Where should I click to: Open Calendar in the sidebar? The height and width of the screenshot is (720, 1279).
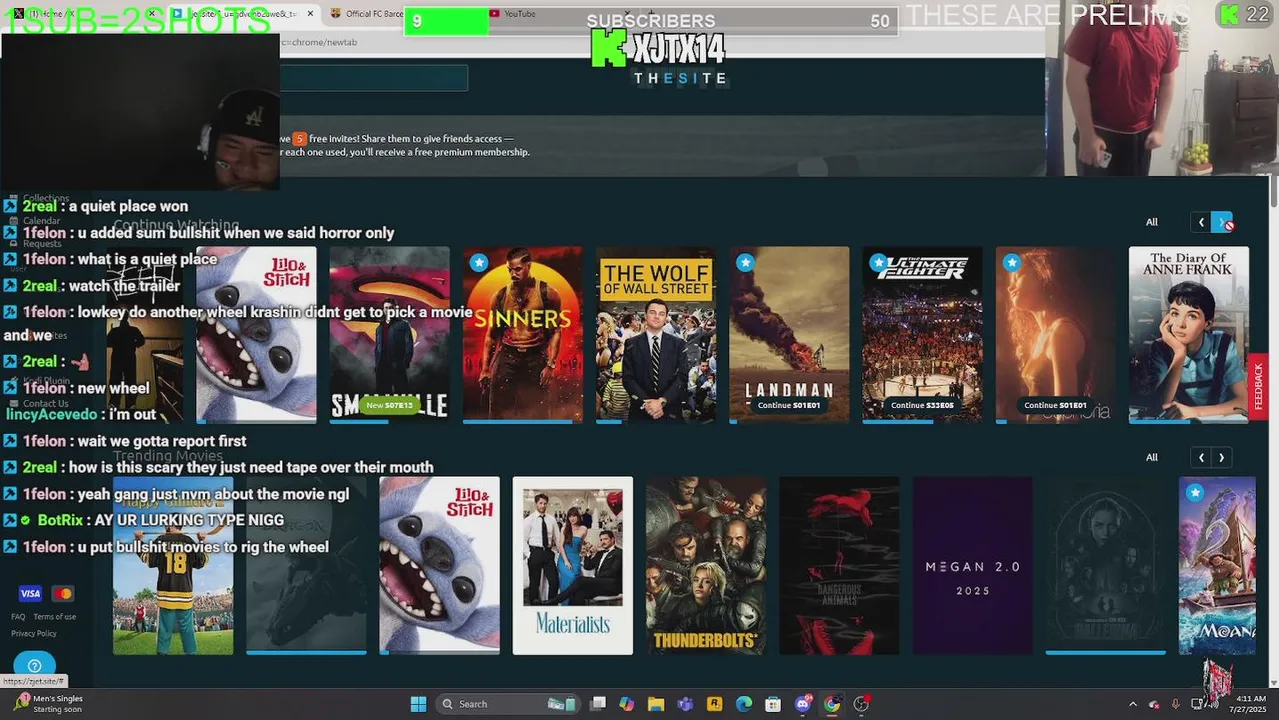click(42, 220)
